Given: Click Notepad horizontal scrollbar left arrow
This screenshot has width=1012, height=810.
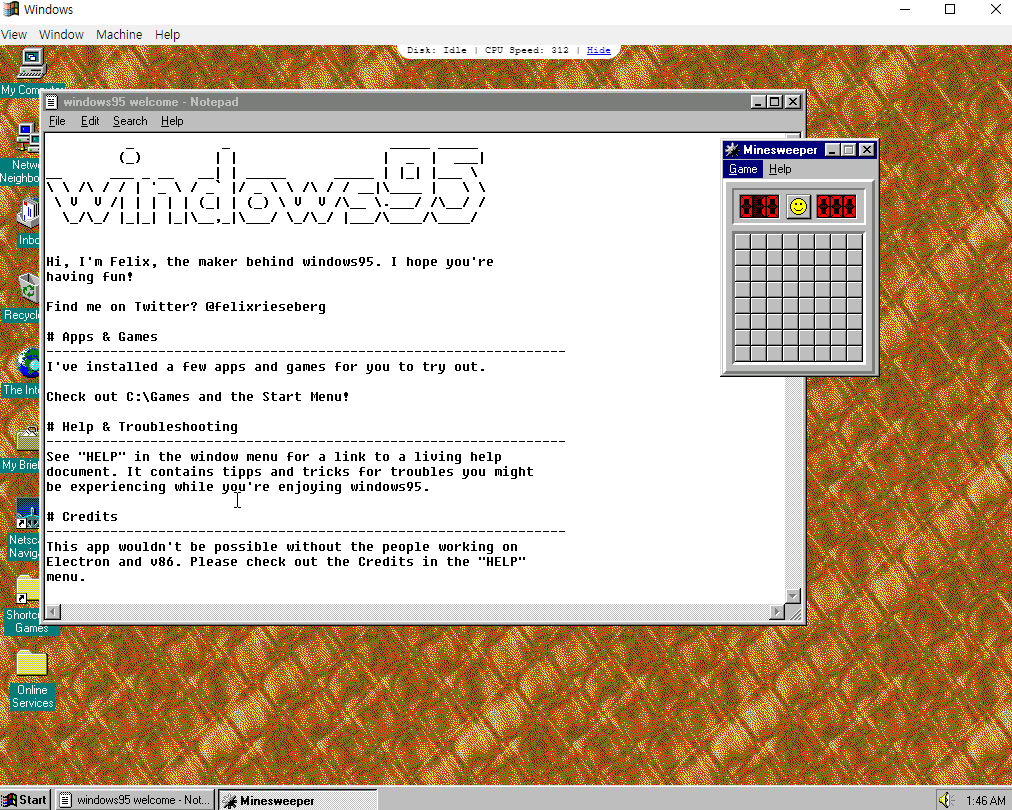Looking at the screenshot, I should coord(53,612).
